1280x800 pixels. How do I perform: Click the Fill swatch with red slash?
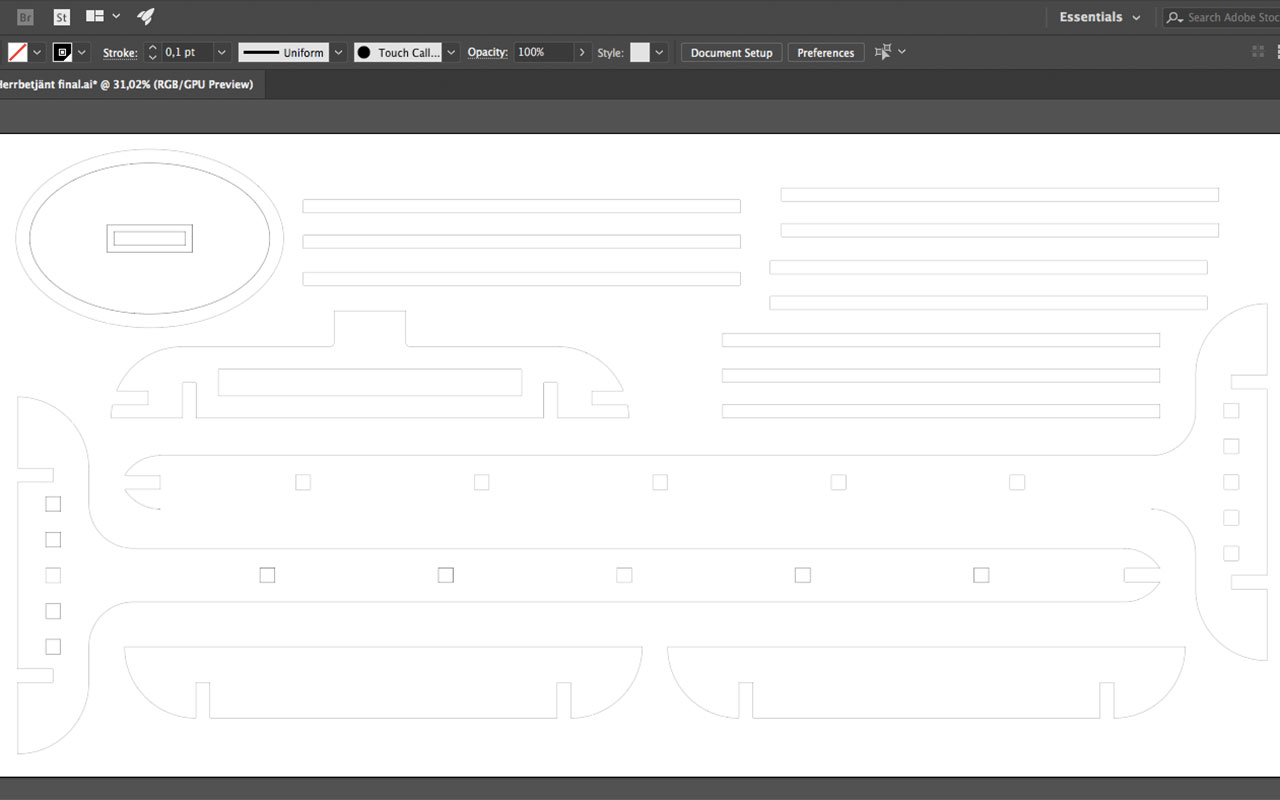coord(18,52)
